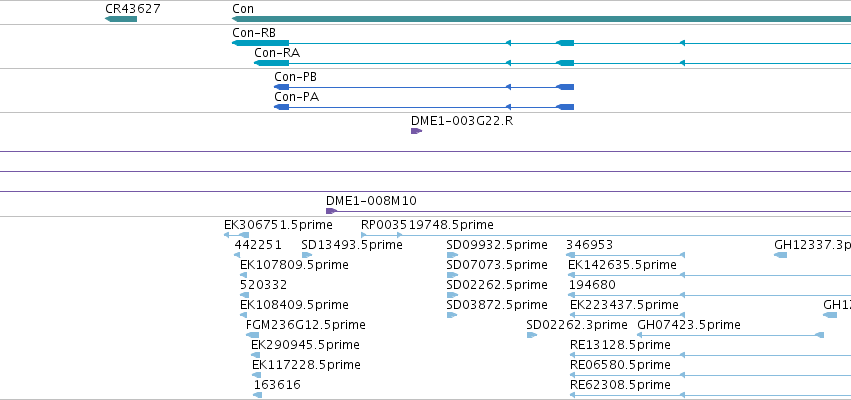Screen dimensions: 851x400
Task: Select FGM236G12.5prime EST label
Action: click(x=306, y=325)
